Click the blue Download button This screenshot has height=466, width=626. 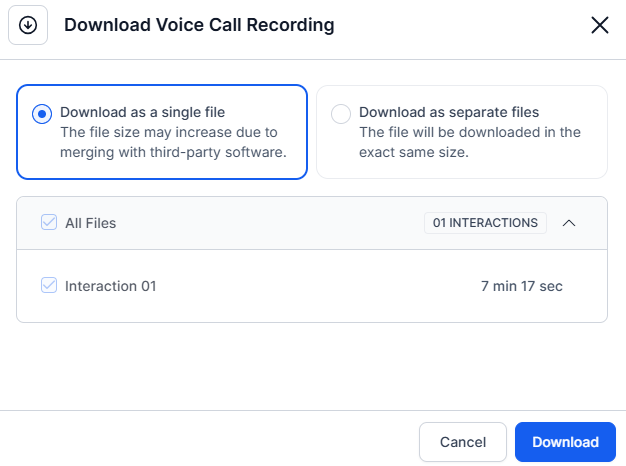pos(565,442)
